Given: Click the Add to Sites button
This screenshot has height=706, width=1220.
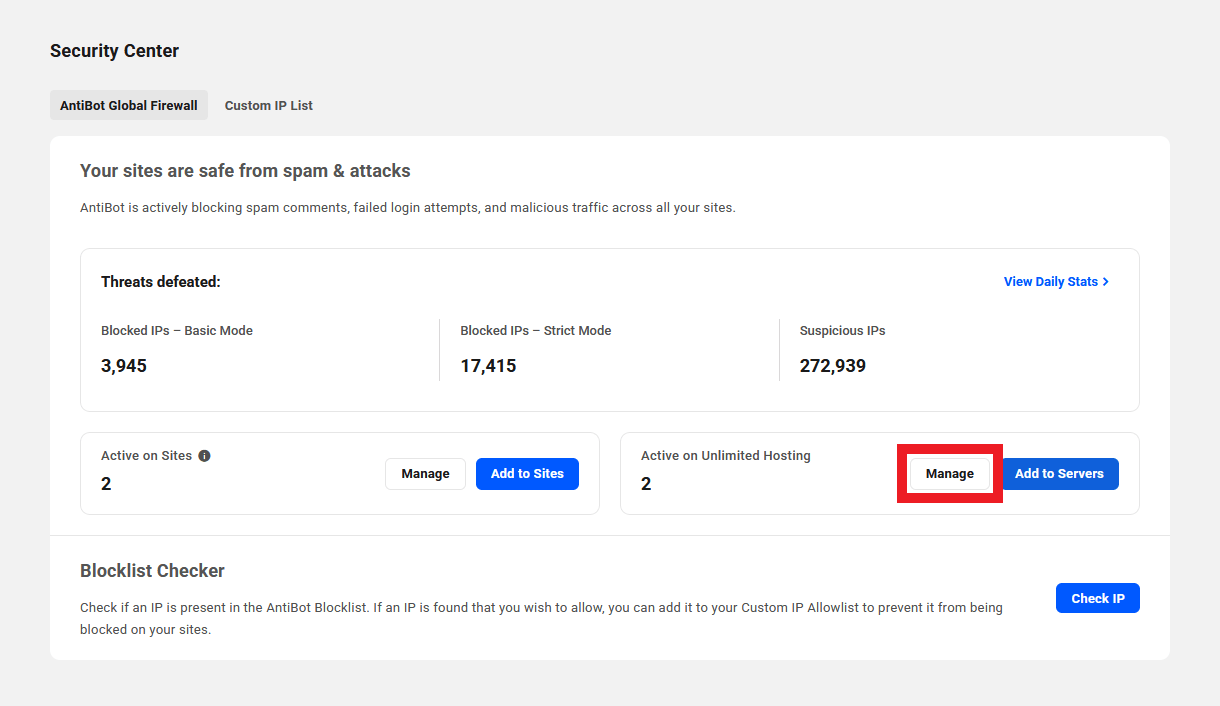Looking at the screenshot, I should [527, 474].
